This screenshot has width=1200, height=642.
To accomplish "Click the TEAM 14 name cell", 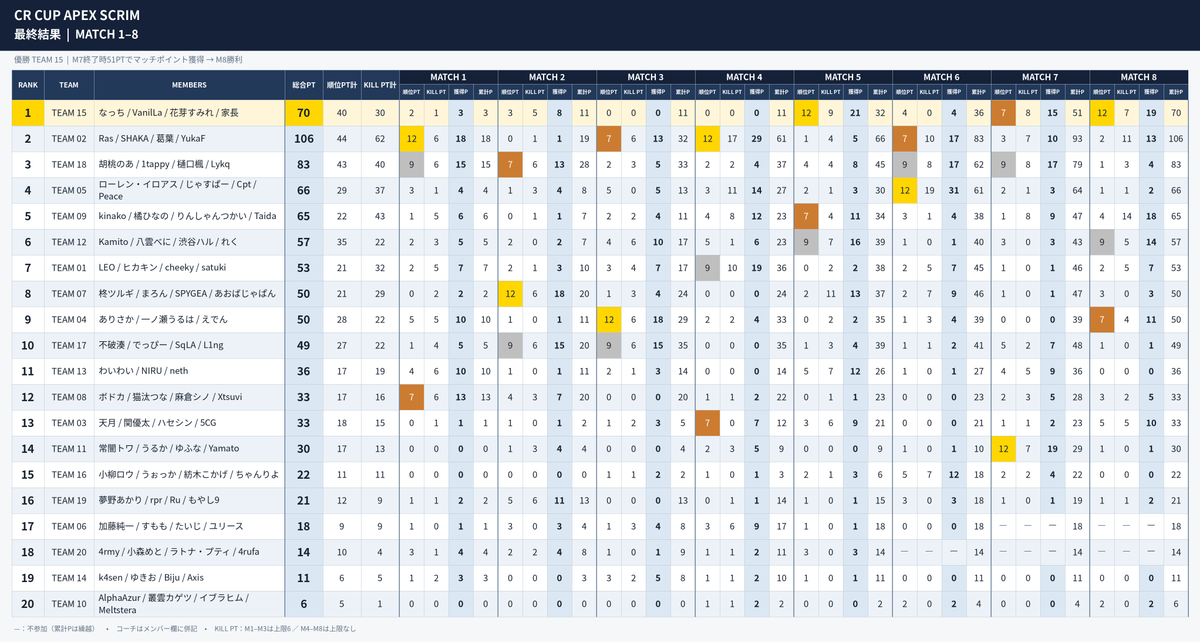I will [69, 579].
